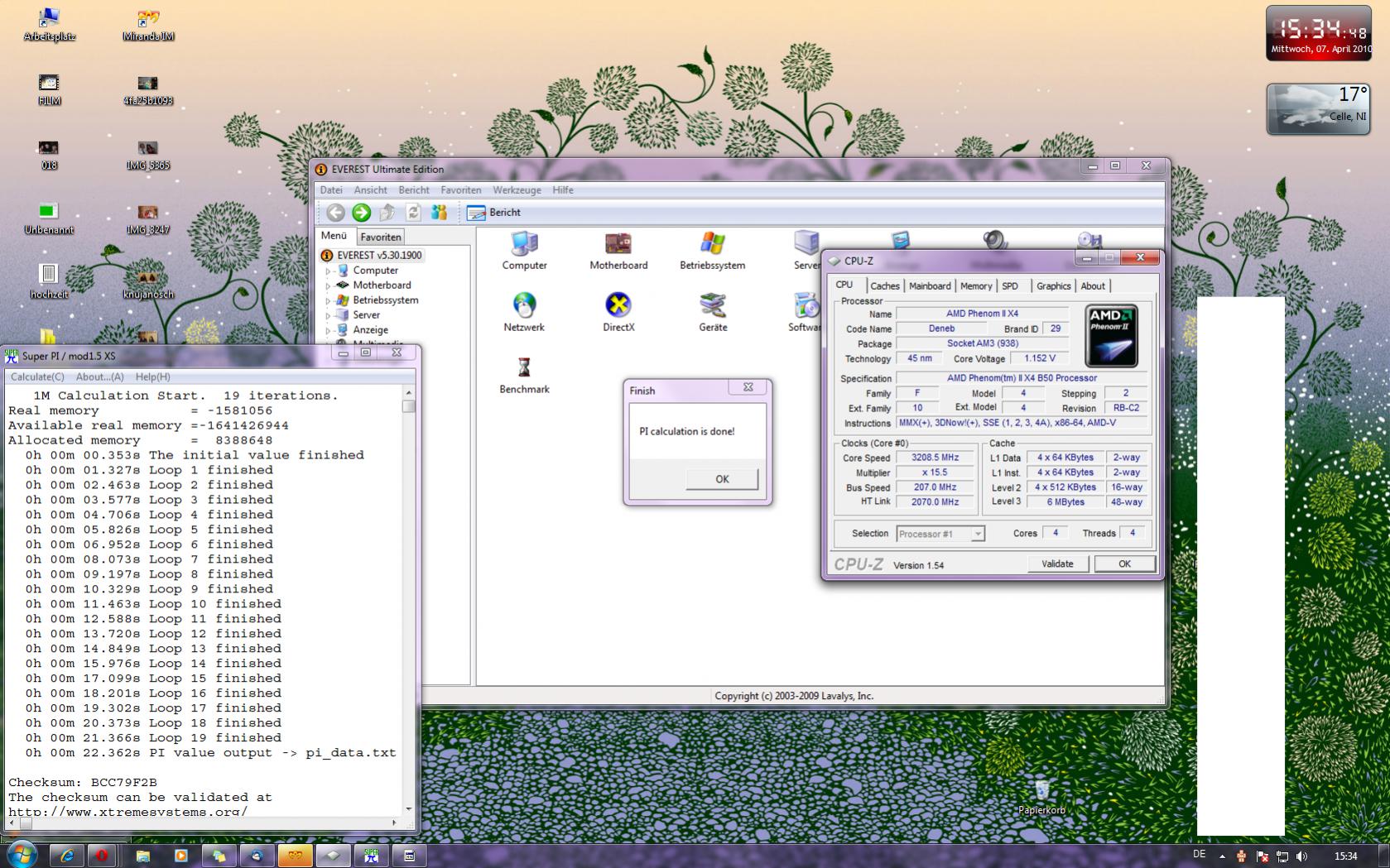The width and height of the screenshot is (1390, 868).
Task: Open the Papierkorb recycle bin
Action: pyautogui.click(x=1041, y=797)
